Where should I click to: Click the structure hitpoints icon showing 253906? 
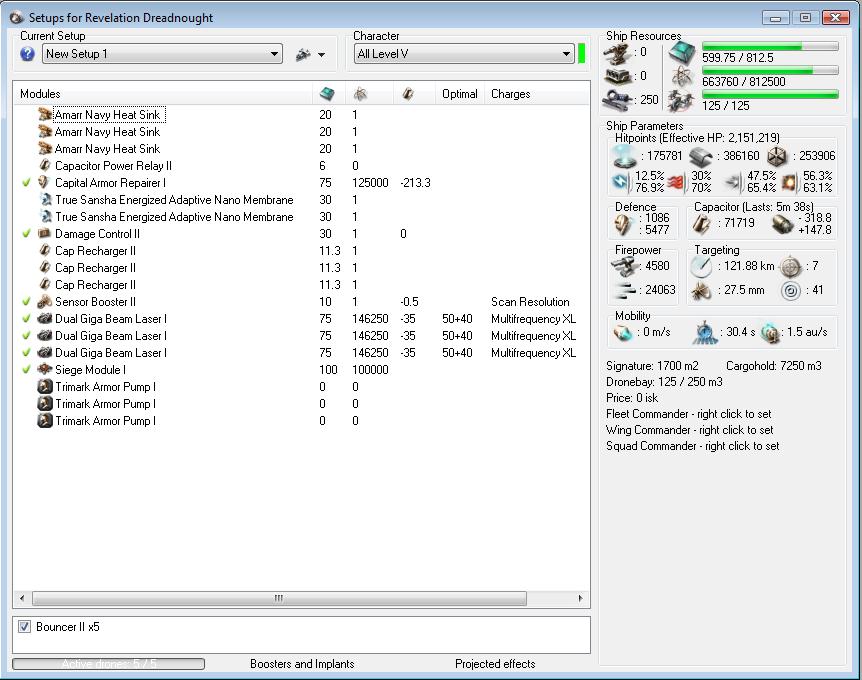pyautogui.click(x=777, y=157)
